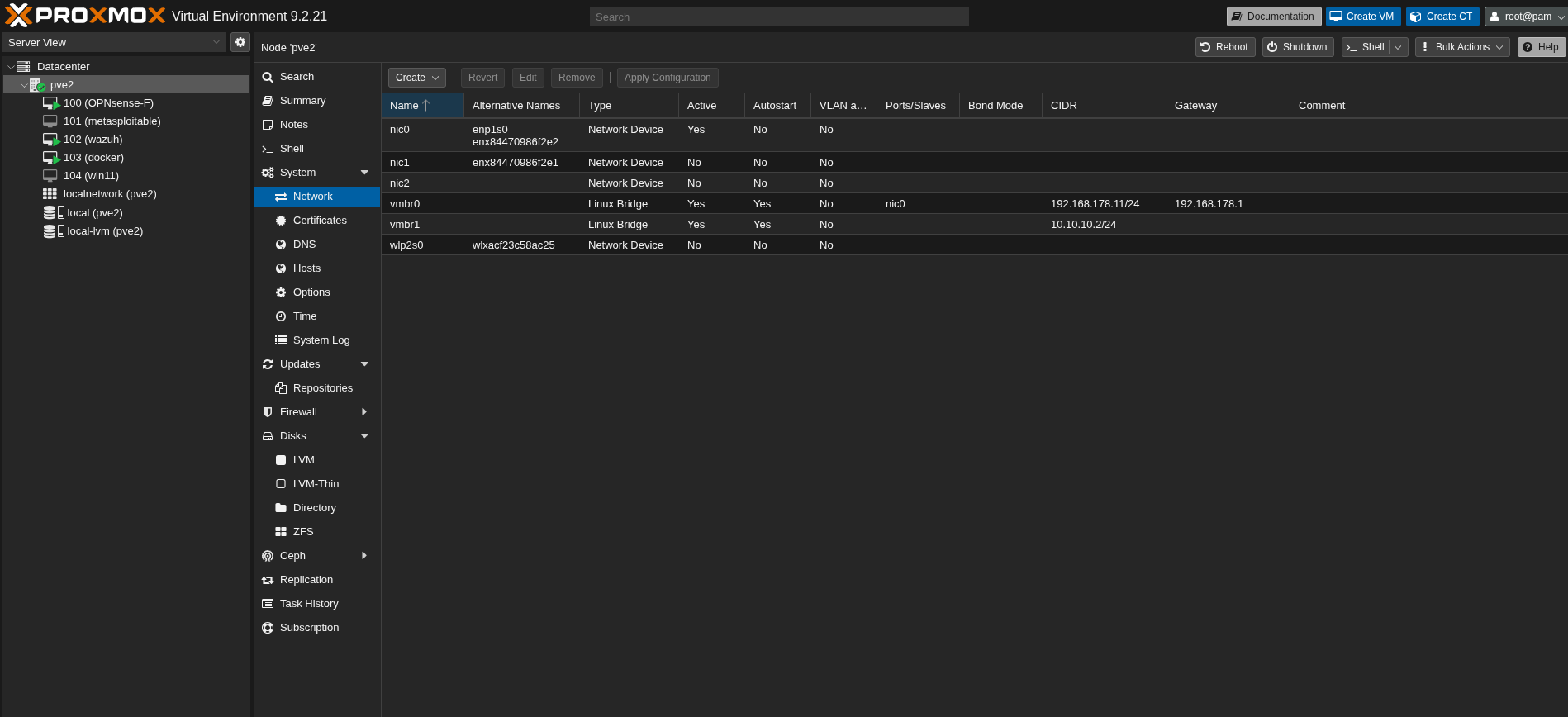The width and height of the screenshot is (1568, 717).
Task: Select the vmbr0 Linux Bridge row
Action: click(x=974, y=204)
